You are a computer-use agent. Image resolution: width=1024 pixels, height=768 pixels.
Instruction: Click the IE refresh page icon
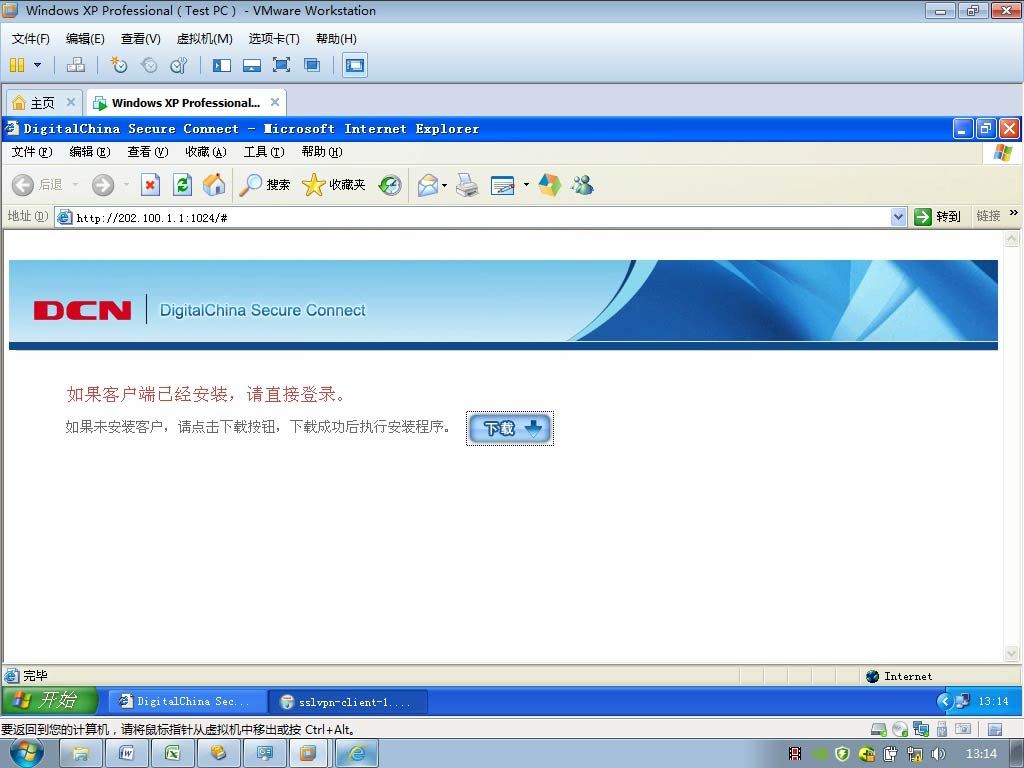pos(182,185)
